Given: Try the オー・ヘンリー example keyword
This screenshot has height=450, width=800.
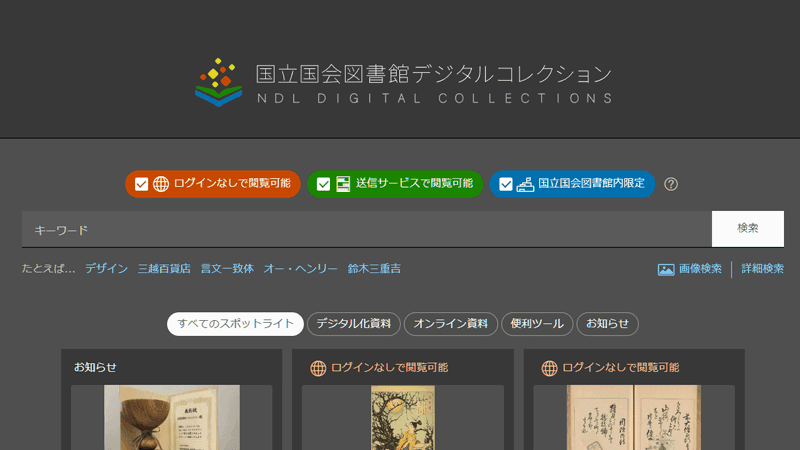Looking at the screenshot, I should (300, 269).
